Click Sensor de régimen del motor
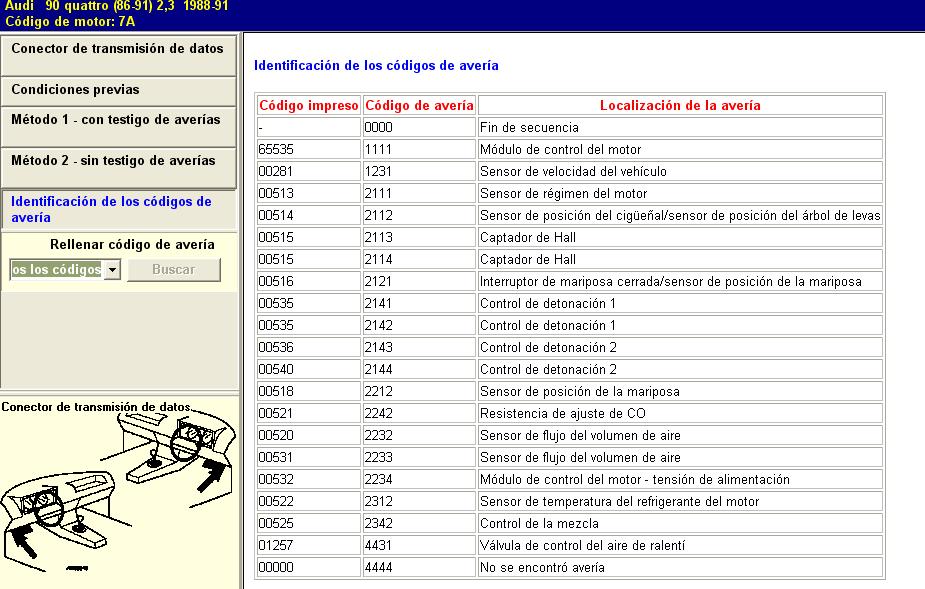 tap(563, 194)
